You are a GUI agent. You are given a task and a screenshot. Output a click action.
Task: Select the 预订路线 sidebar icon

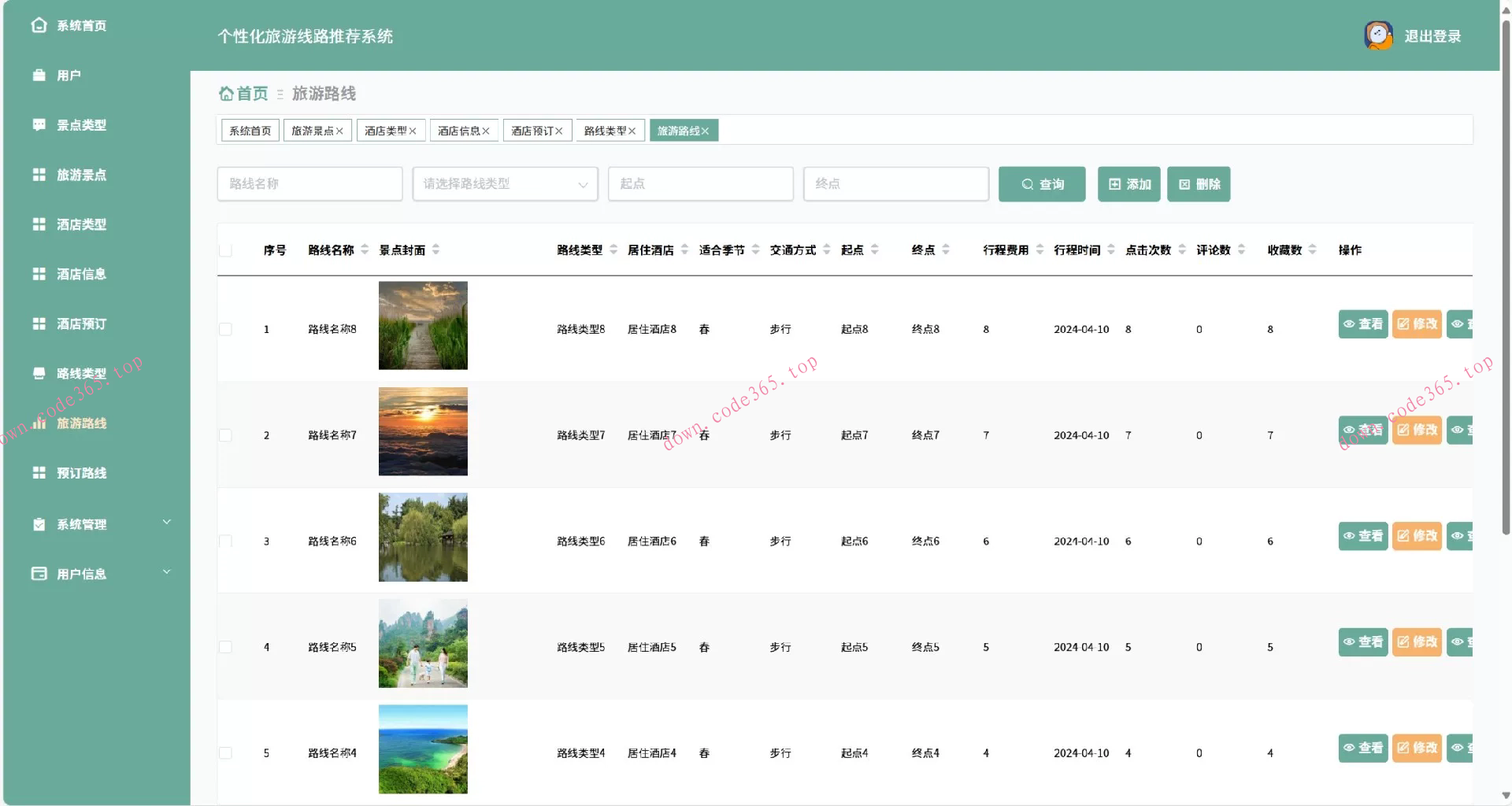39,472
